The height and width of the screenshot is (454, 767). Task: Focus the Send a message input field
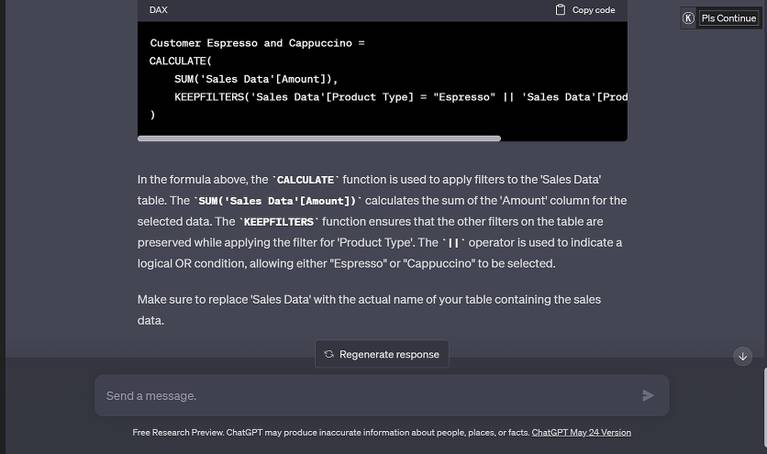pyautogui.click(x=370, y=395)
